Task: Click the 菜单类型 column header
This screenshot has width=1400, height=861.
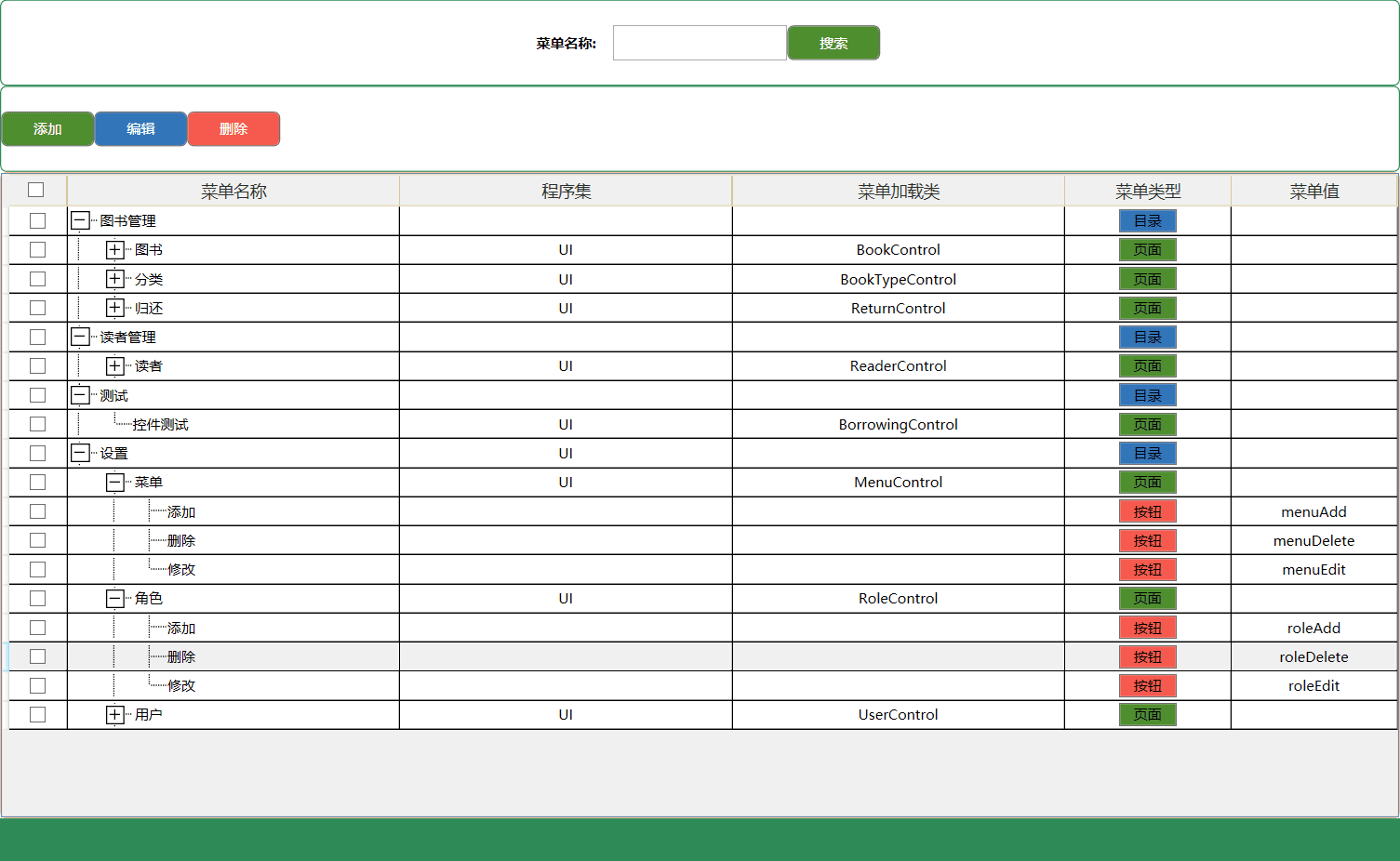Action: [x=1147, y=192]
